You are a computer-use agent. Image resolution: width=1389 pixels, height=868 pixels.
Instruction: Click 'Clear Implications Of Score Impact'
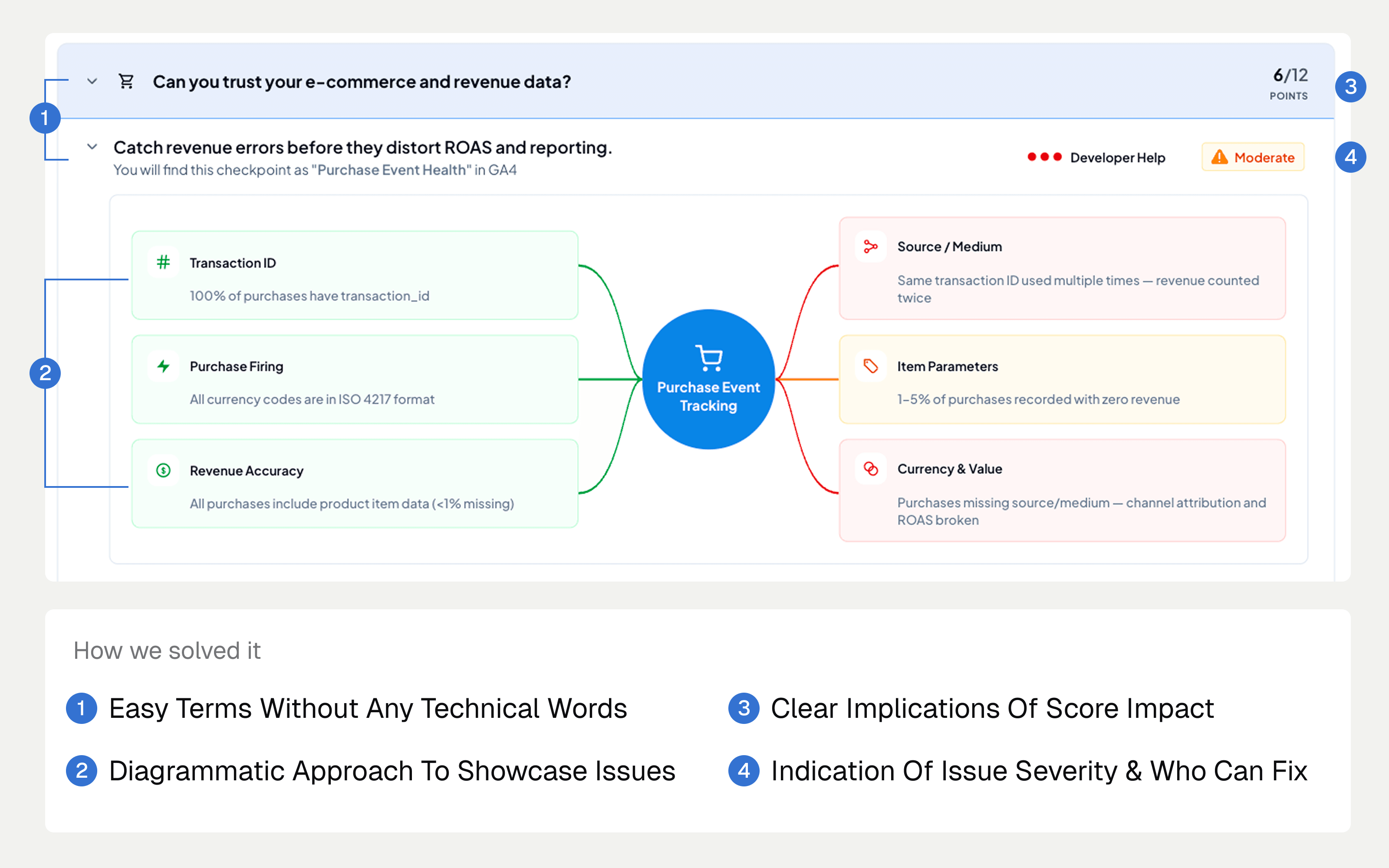pyautogui.click(x=992, y=708)
